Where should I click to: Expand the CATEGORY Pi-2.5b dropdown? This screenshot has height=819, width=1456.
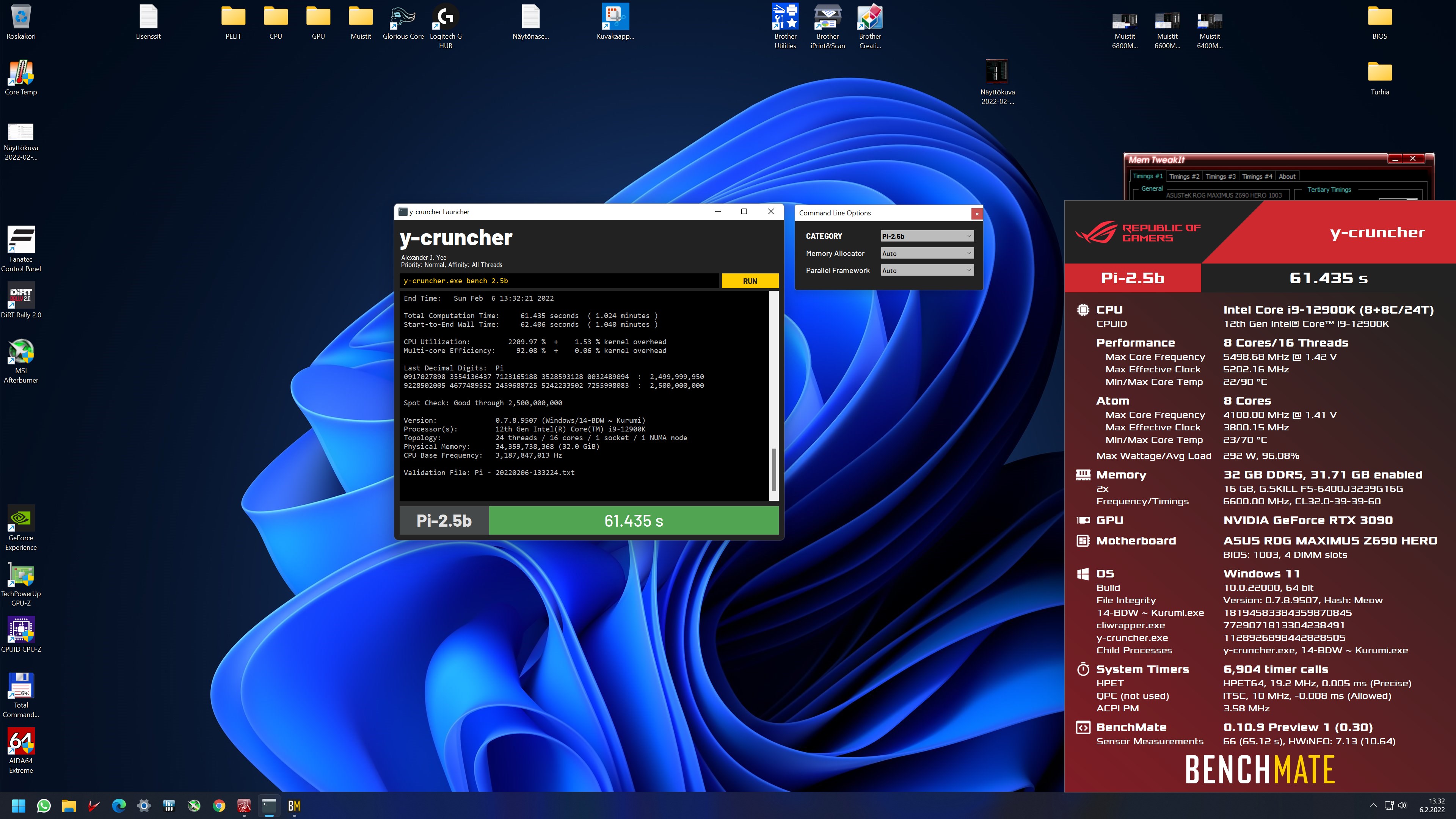[x=927, y=236]
